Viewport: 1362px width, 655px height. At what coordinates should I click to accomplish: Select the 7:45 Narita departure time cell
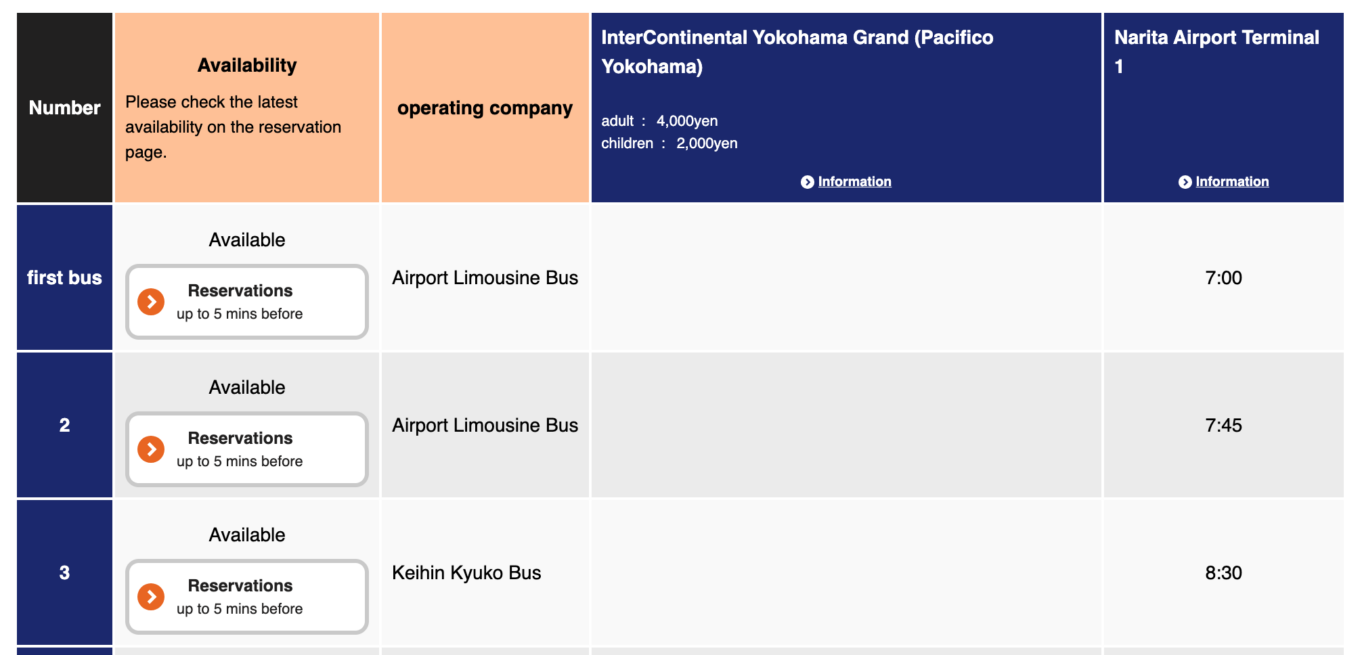(x=1223, y=425)
